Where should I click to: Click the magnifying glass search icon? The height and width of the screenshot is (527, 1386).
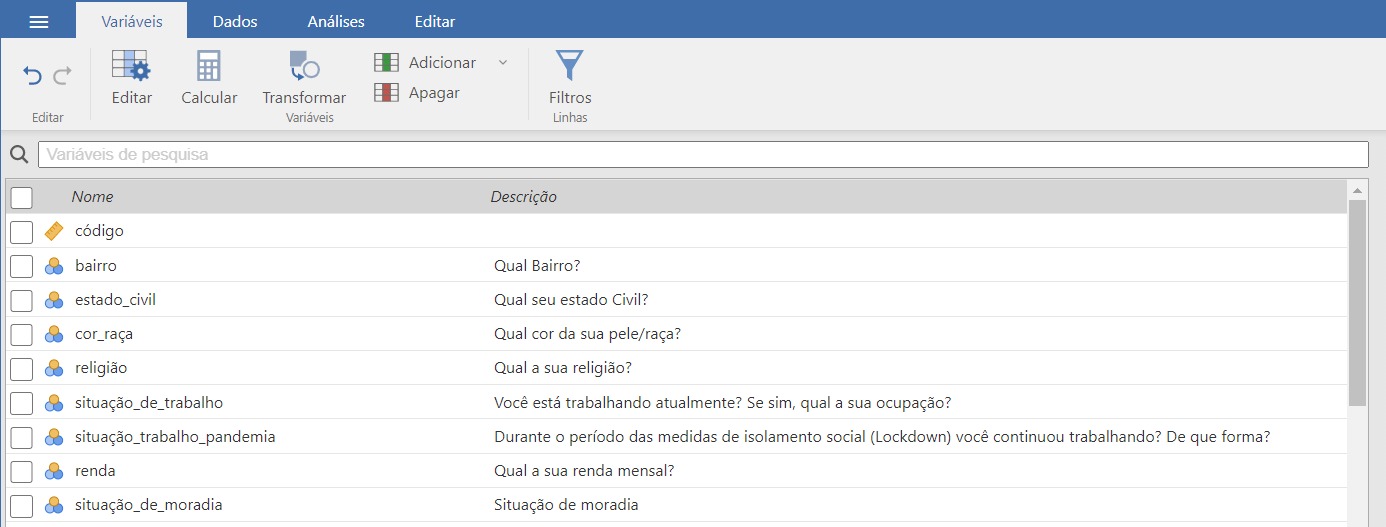[x=18, y=155]
